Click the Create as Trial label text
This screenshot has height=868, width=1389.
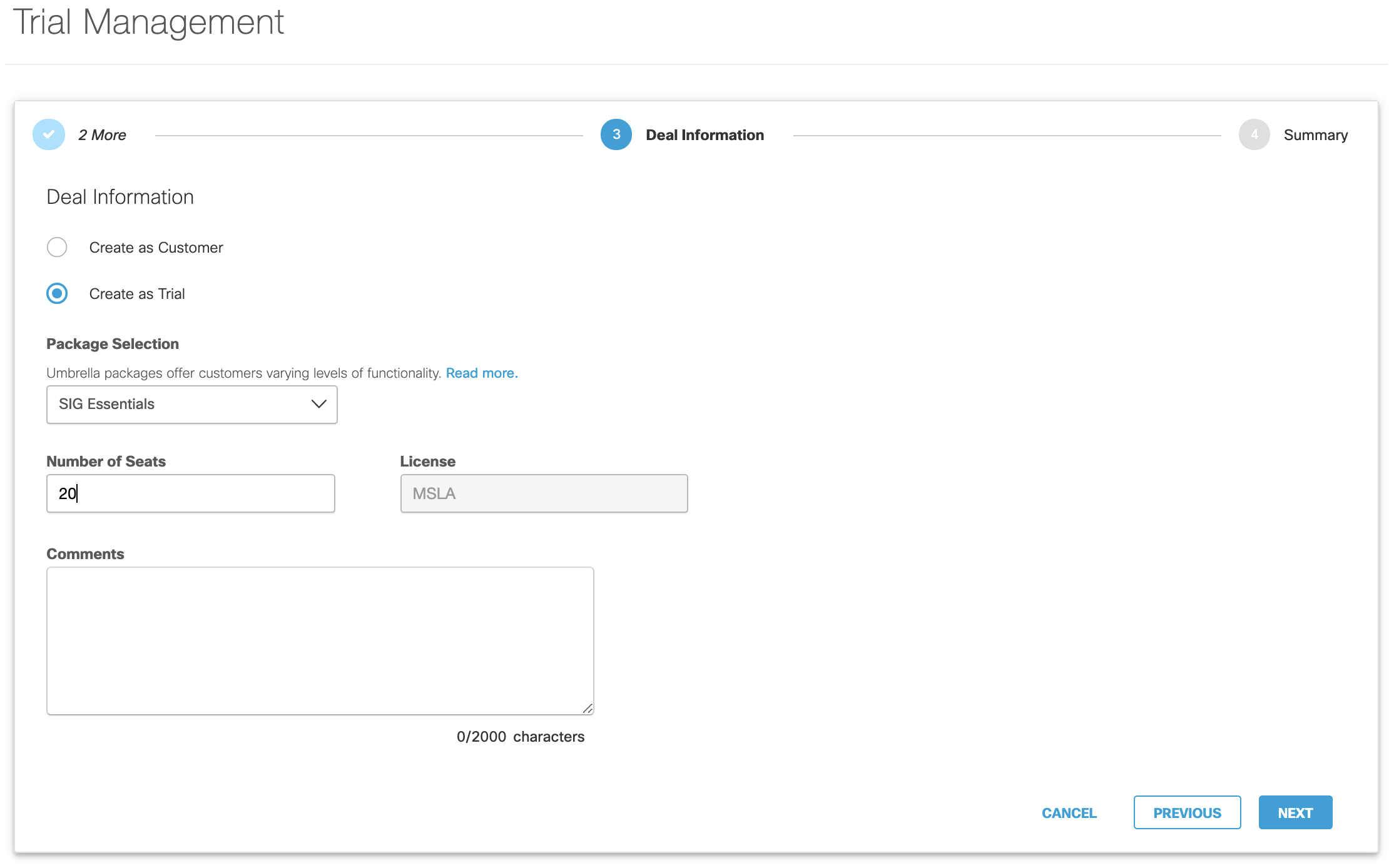pos(137,294)
